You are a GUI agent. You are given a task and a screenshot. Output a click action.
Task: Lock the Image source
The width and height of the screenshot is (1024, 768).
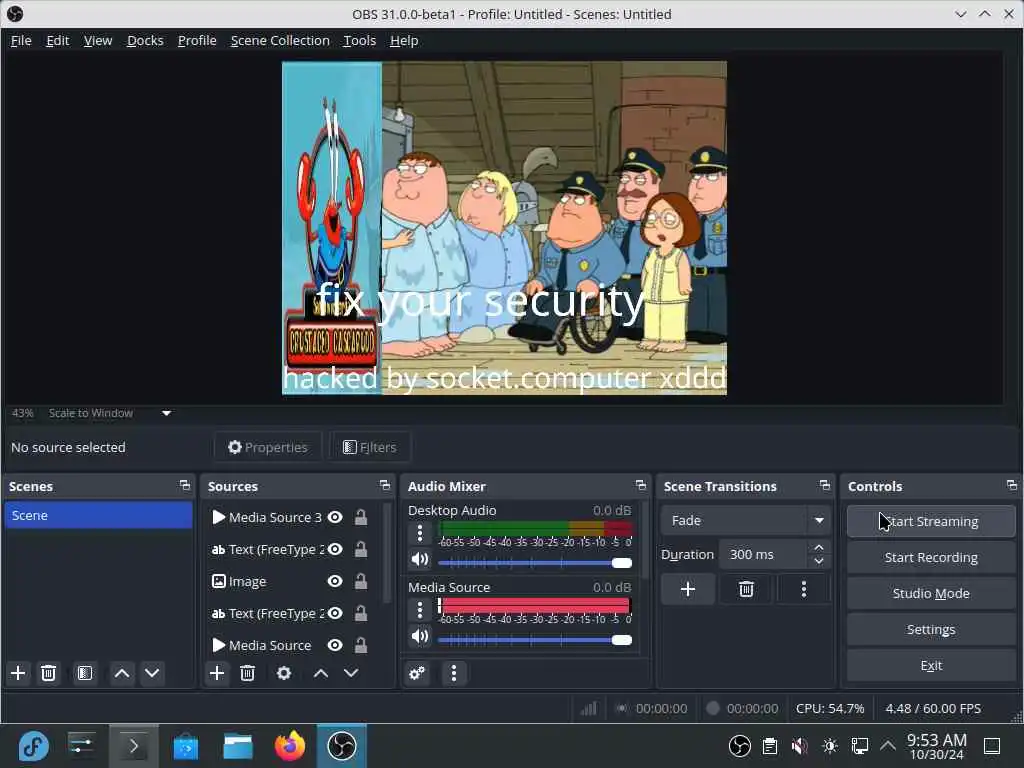pos(360,581)
